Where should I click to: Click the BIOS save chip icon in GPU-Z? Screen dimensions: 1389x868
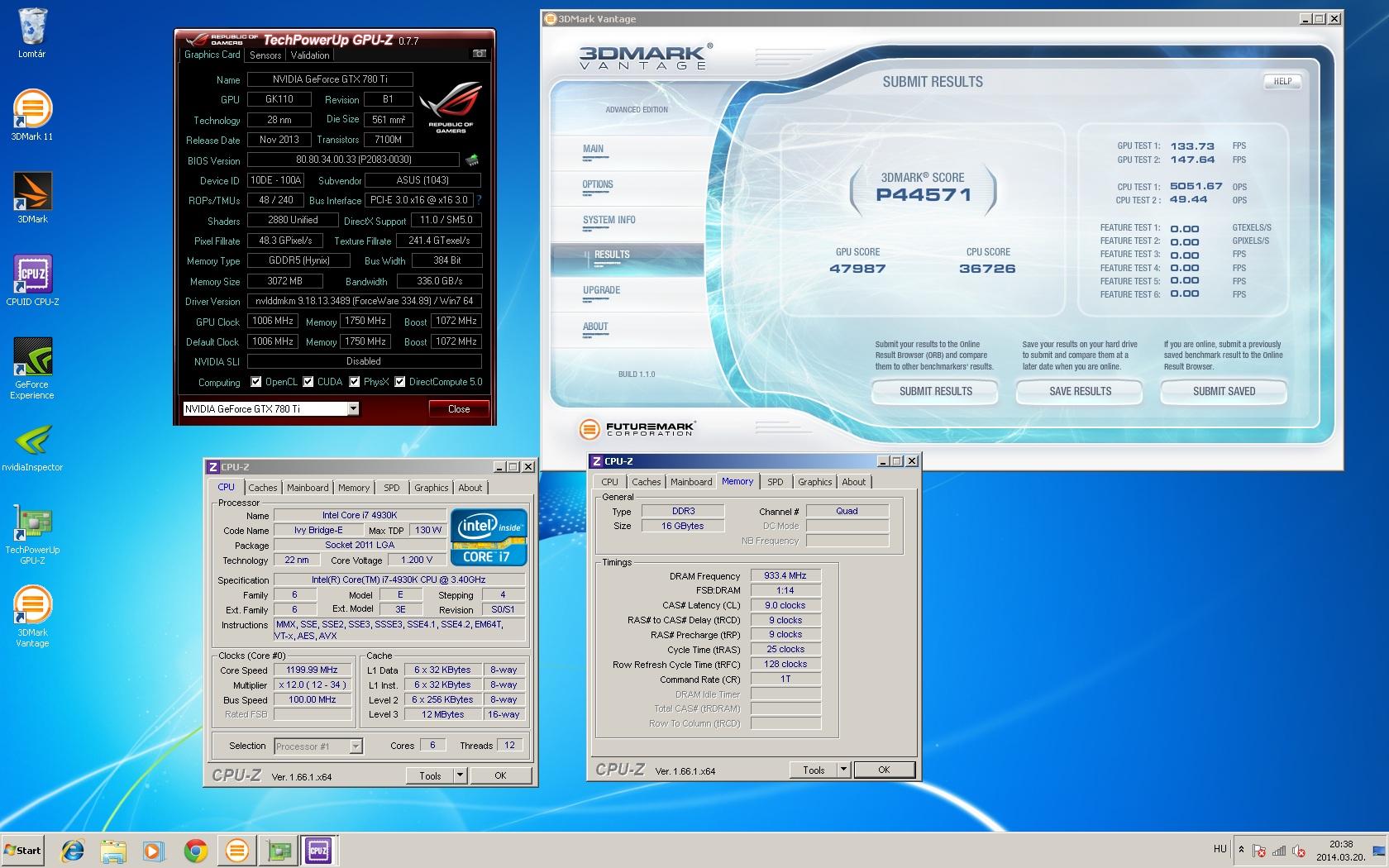[x=472, y=160]
